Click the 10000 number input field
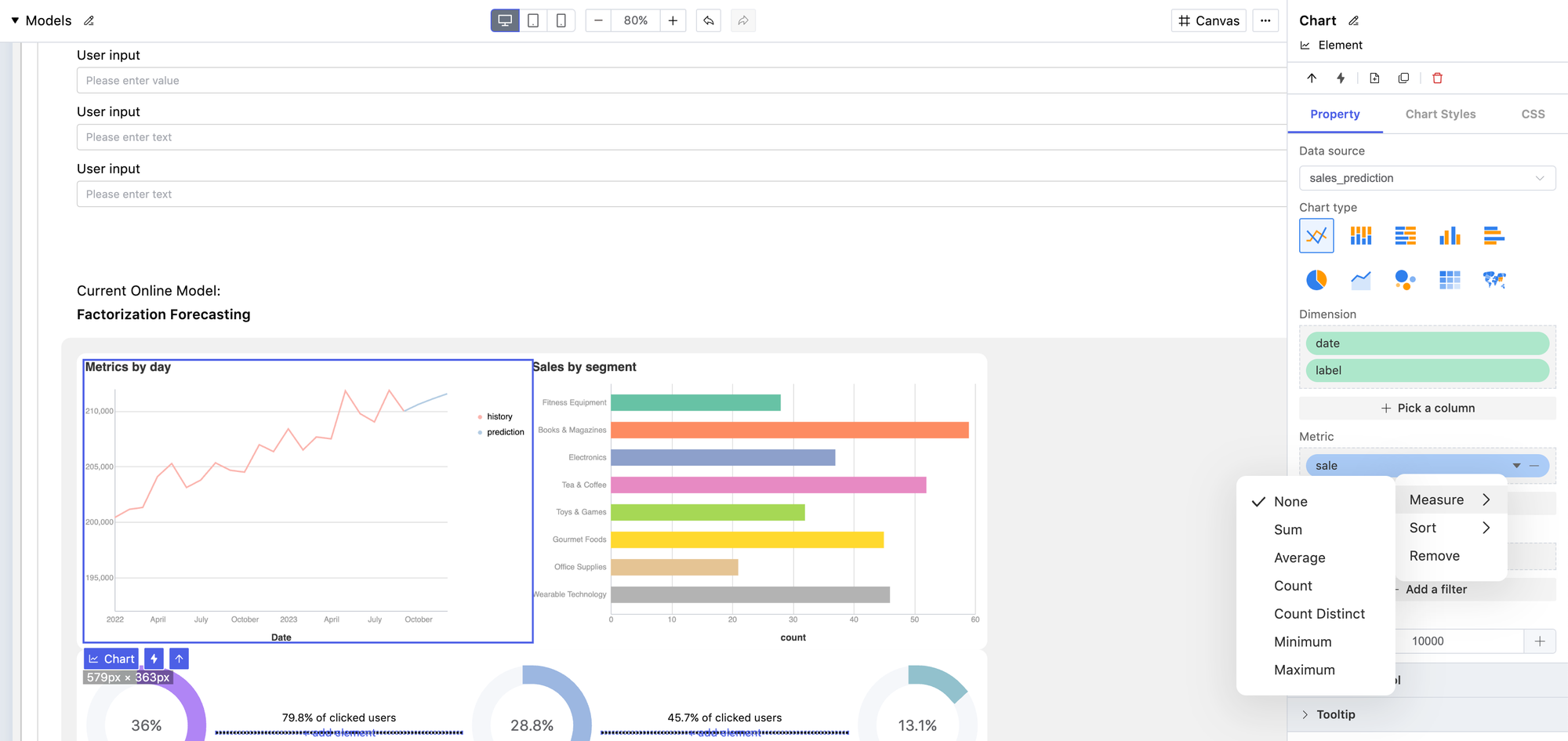This screenshot has width=1568, height=741. [1461, 641]
